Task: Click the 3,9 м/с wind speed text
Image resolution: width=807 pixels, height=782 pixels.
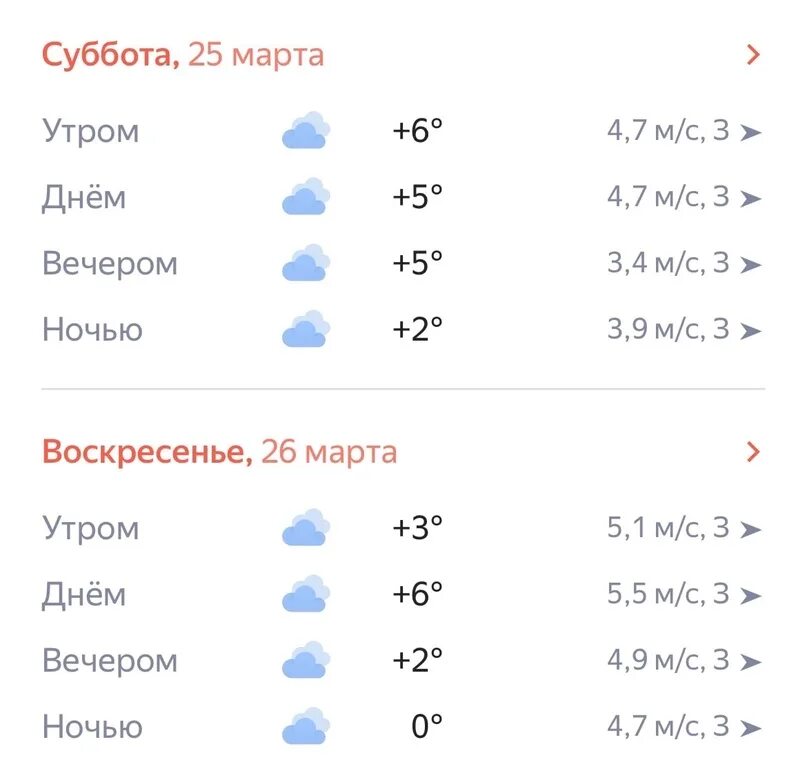Action: point(656,329)
